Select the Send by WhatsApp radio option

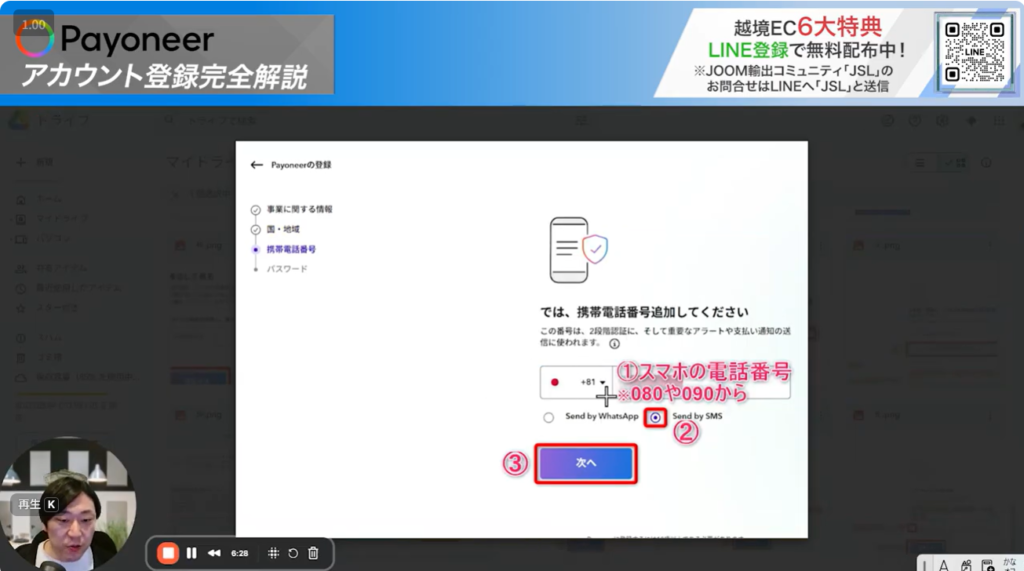pos(548,417)
